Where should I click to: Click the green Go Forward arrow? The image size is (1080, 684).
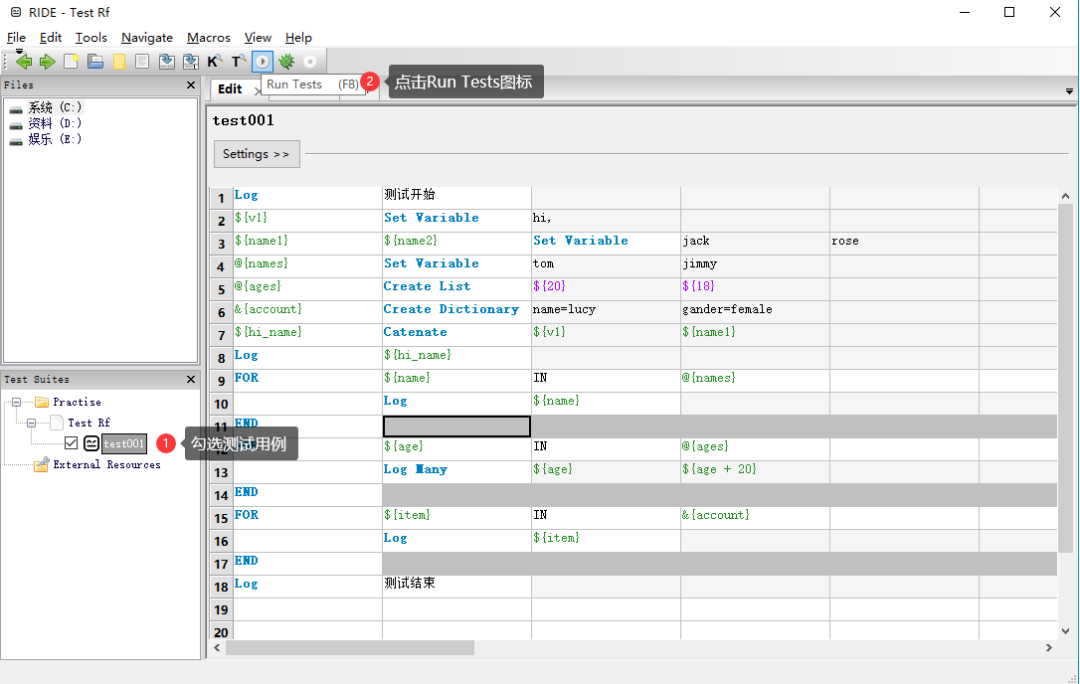coord(47,61)
